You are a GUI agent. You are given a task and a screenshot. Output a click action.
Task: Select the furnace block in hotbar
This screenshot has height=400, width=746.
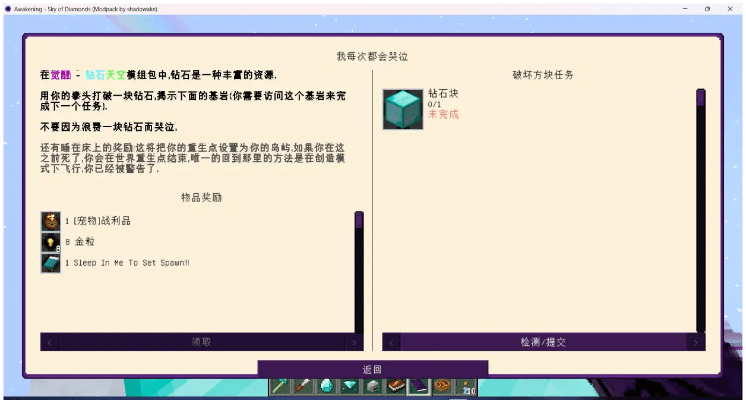[x=373, y=386]
